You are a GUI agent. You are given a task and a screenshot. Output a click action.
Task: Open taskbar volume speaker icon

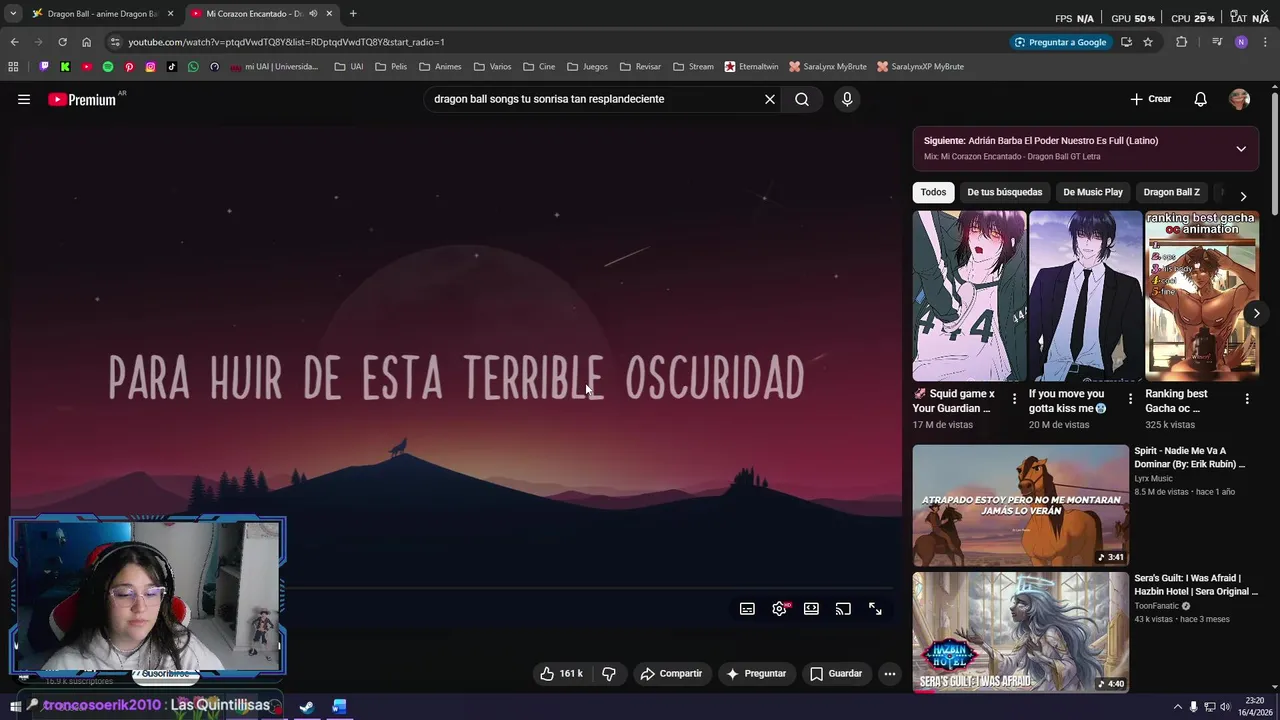[x=1225, y=707]
